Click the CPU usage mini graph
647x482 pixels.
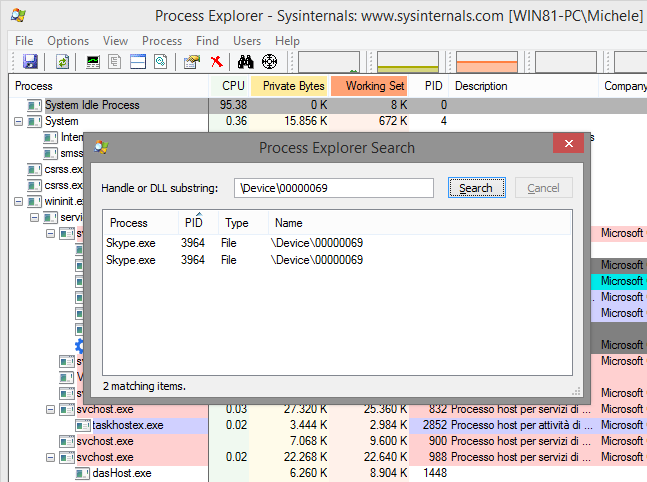329,62
